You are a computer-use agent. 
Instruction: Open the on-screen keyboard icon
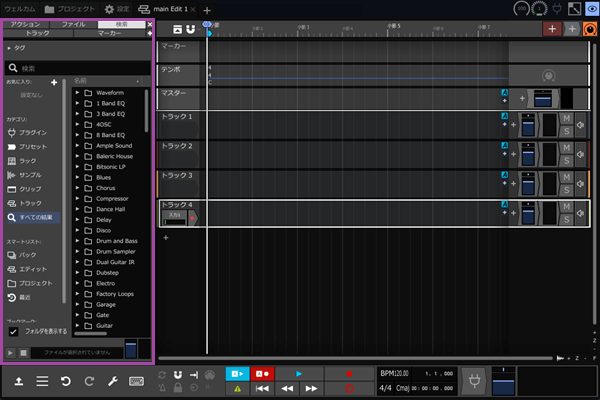coord(136,381)
